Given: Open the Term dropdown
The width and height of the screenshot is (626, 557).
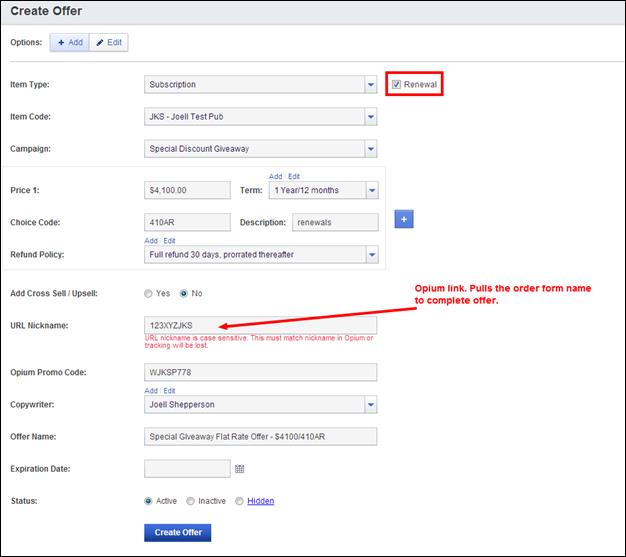Looking at the screenshot, I should point(323,190).
